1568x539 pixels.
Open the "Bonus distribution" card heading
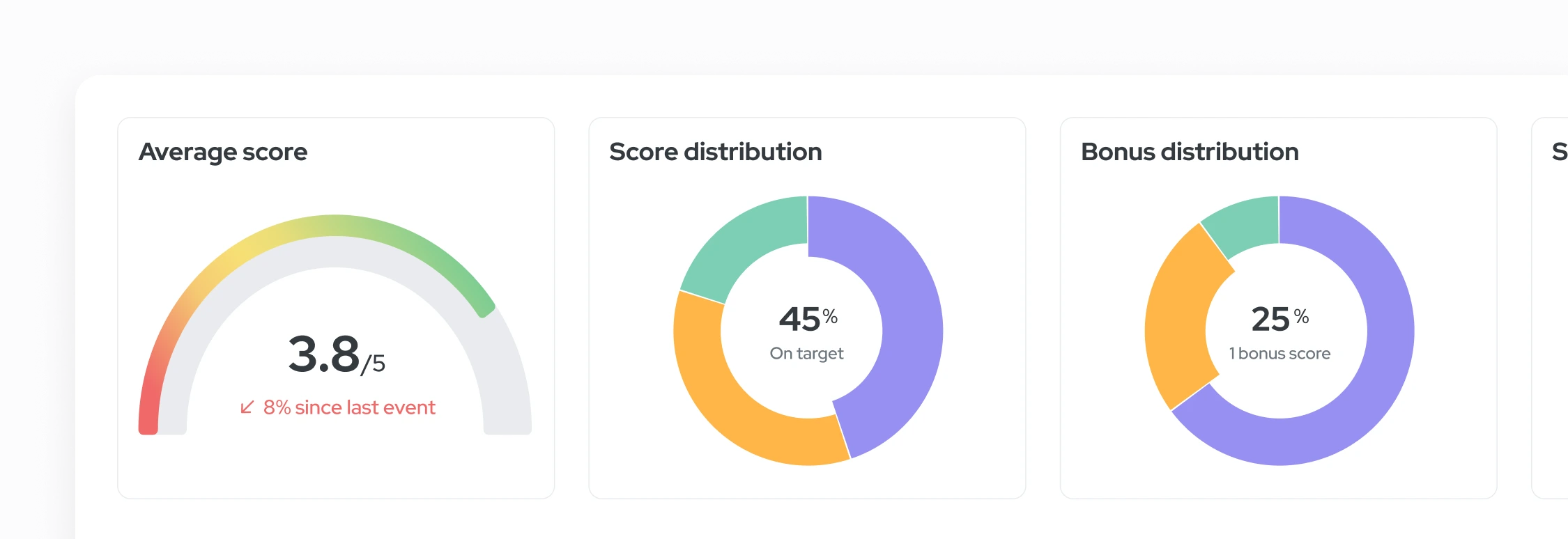(1190, 152)
